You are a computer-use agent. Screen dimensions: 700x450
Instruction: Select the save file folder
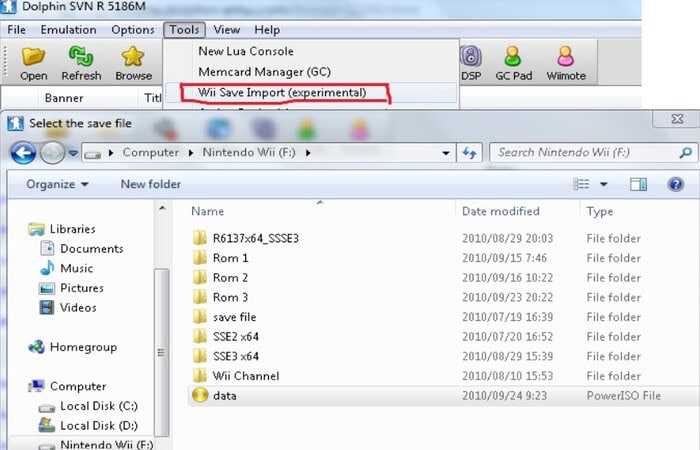234,317
